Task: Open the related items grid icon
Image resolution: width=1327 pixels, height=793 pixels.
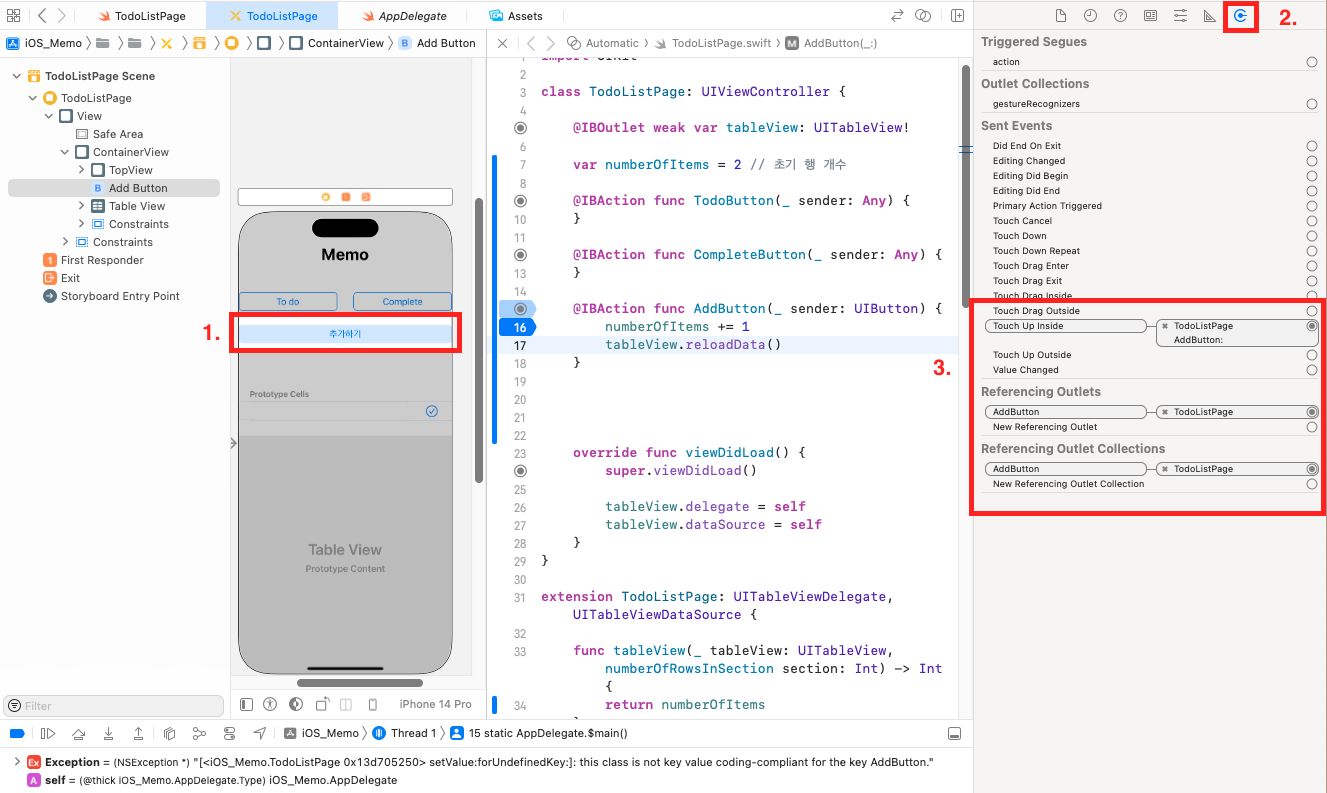Action: click(x=13, y=16)
